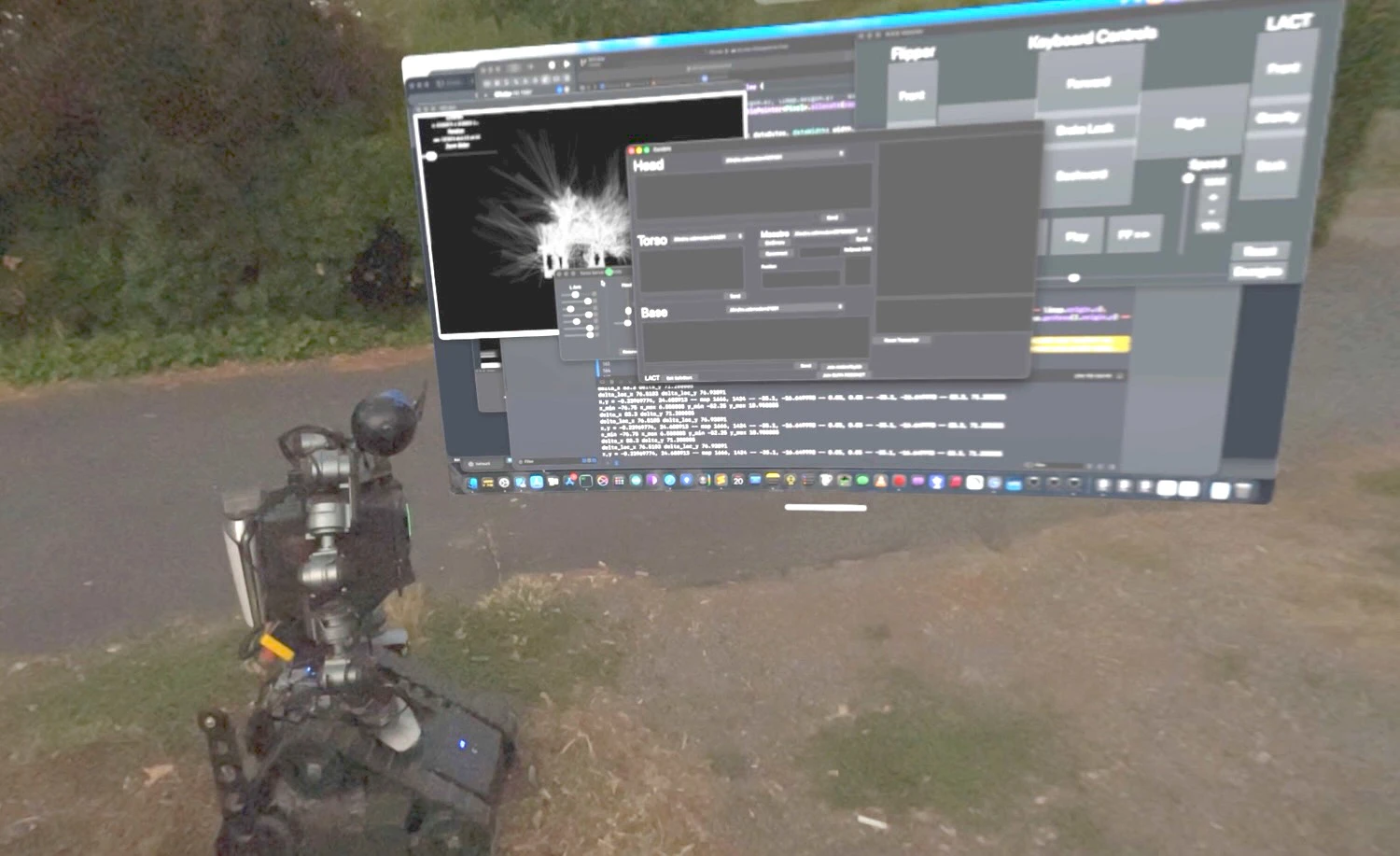Click the Reset button in Keyboard Controls

(x=1261, y=251)
